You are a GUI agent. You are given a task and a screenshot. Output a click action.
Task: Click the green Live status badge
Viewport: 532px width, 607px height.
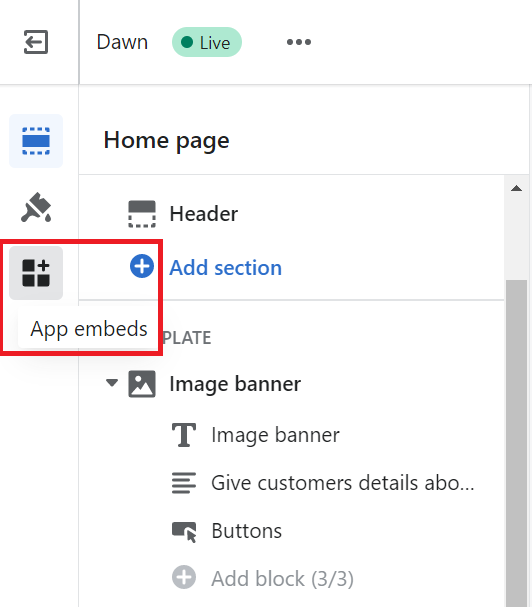point(207,42)
